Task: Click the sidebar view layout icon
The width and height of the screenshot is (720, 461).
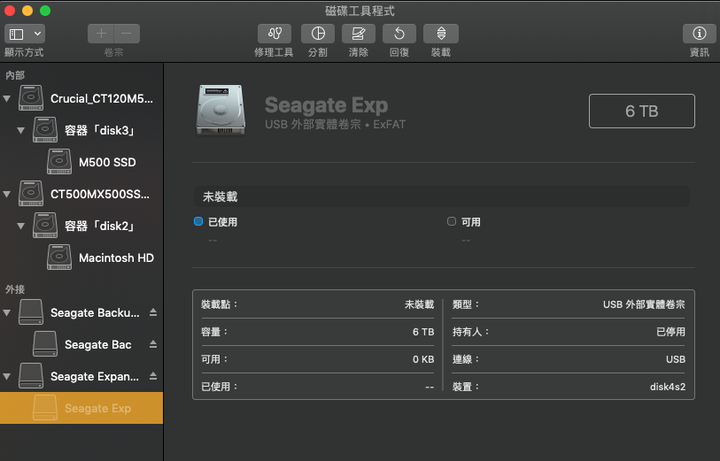Action: (x=17, y=34)
